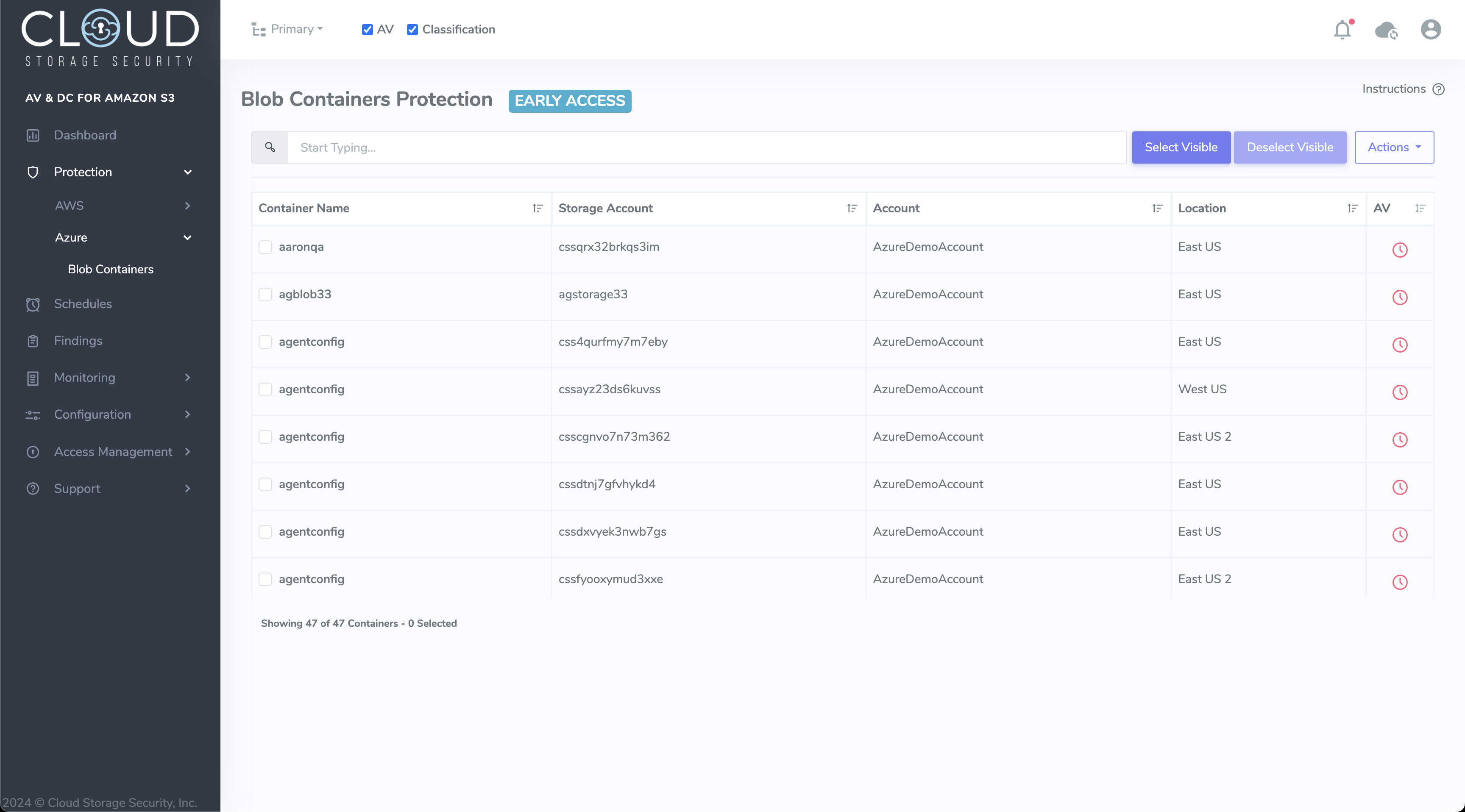Image resolution: width=1465 pixels, height=812 pixels.
Task: Open the Primary account dropdown
Action: [288, 30]
